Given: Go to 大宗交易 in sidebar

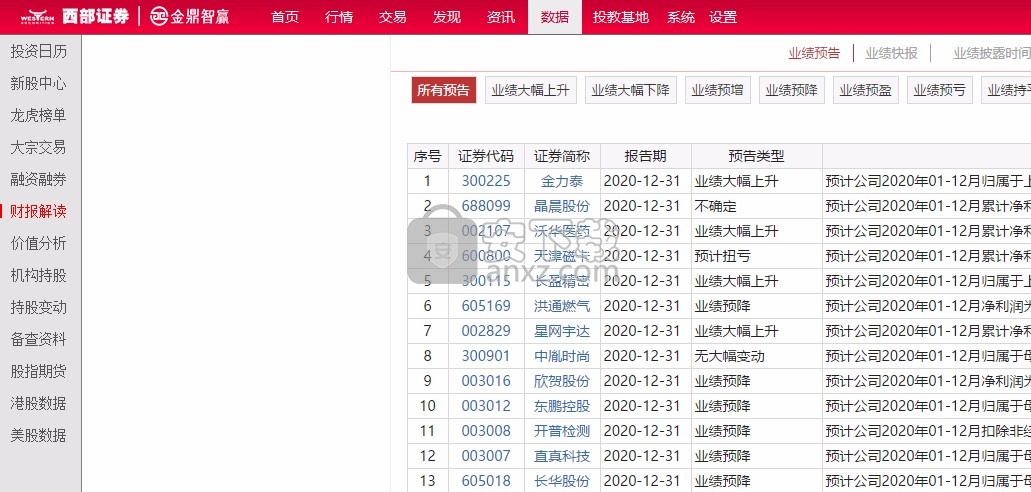Looking at the screenshot, I should click(x=39, y=147).
